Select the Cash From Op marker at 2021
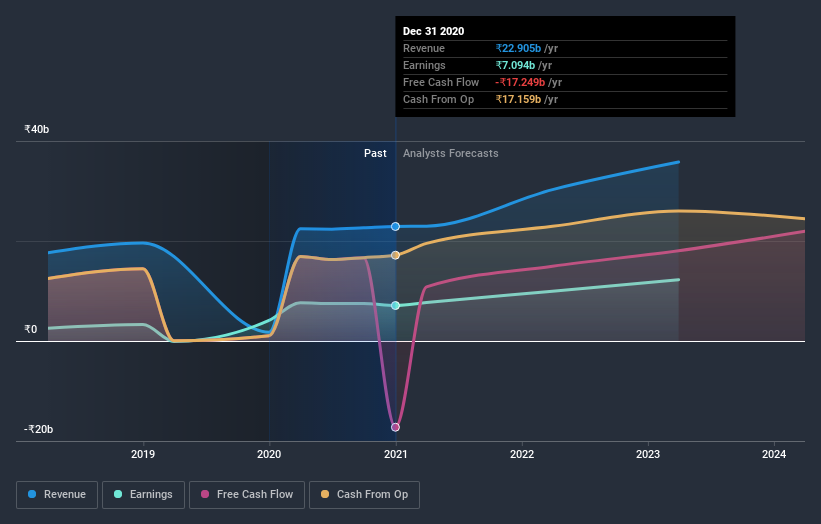 pos(395,255)
